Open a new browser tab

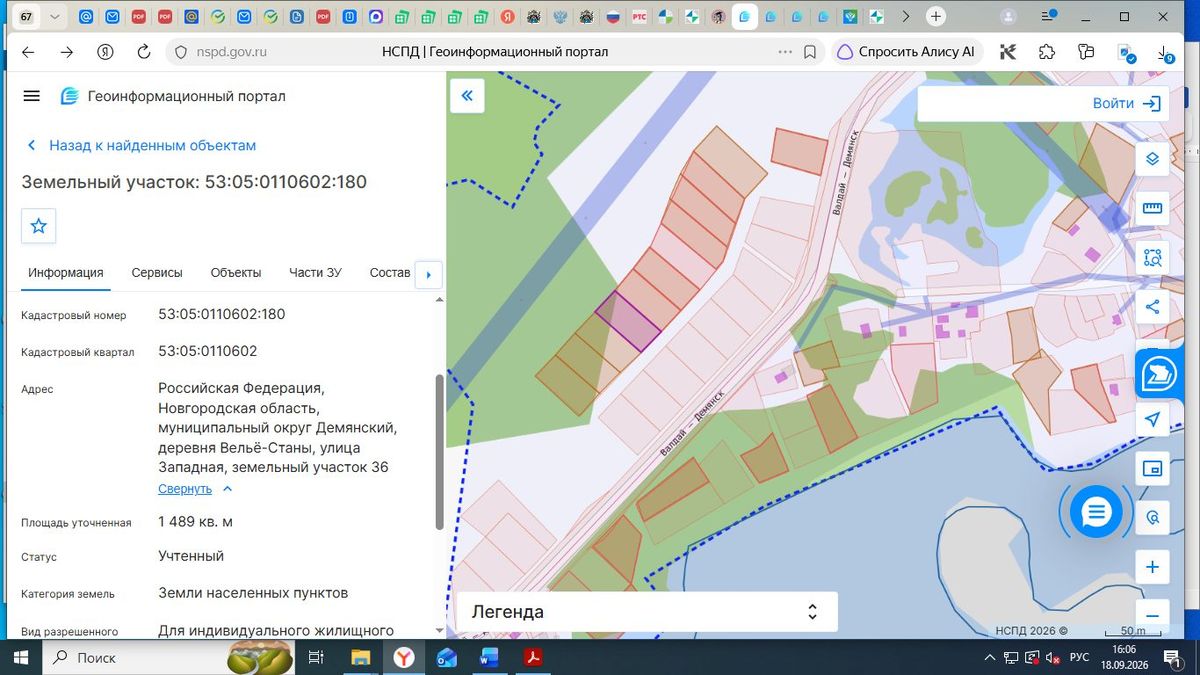click(x=936, y=17)
